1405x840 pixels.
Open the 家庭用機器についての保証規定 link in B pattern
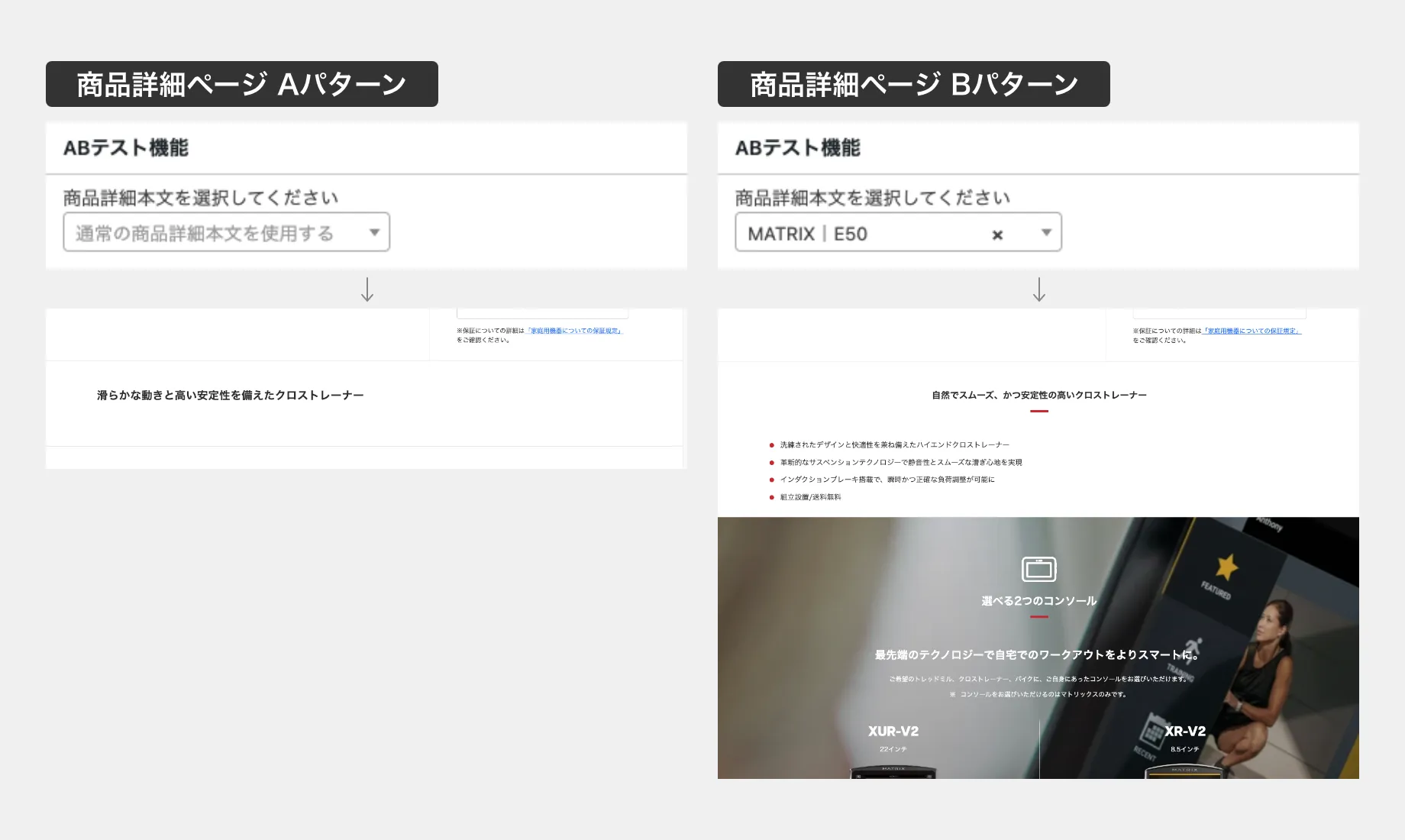click(x=1252, y=331)
